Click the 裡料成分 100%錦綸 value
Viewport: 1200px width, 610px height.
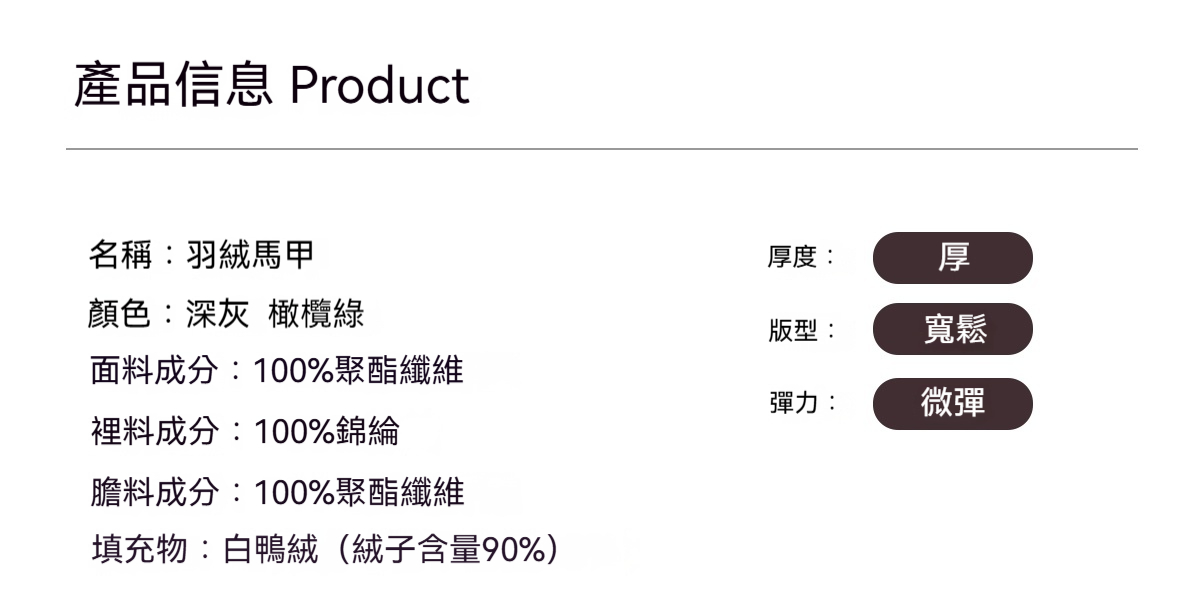click(x=326, y=432)
